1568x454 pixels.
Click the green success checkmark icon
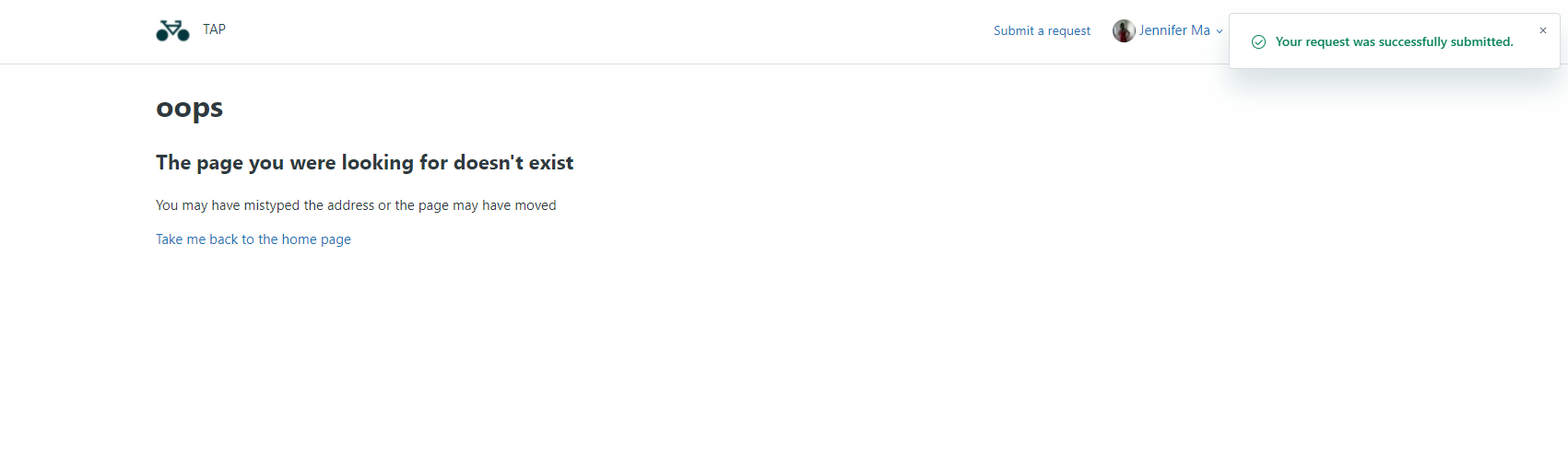(1258, 42)
